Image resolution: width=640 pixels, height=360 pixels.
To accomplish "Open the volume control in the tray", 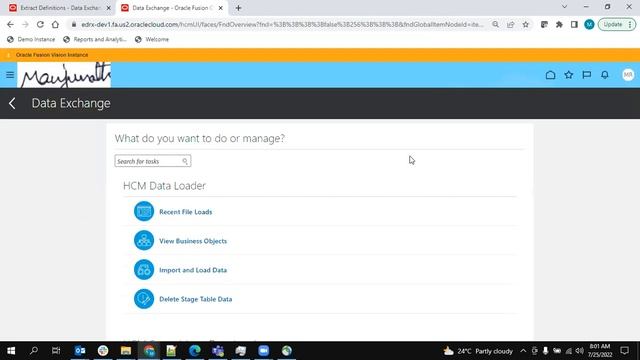I will pyautogui.click(x=580, y=351).
